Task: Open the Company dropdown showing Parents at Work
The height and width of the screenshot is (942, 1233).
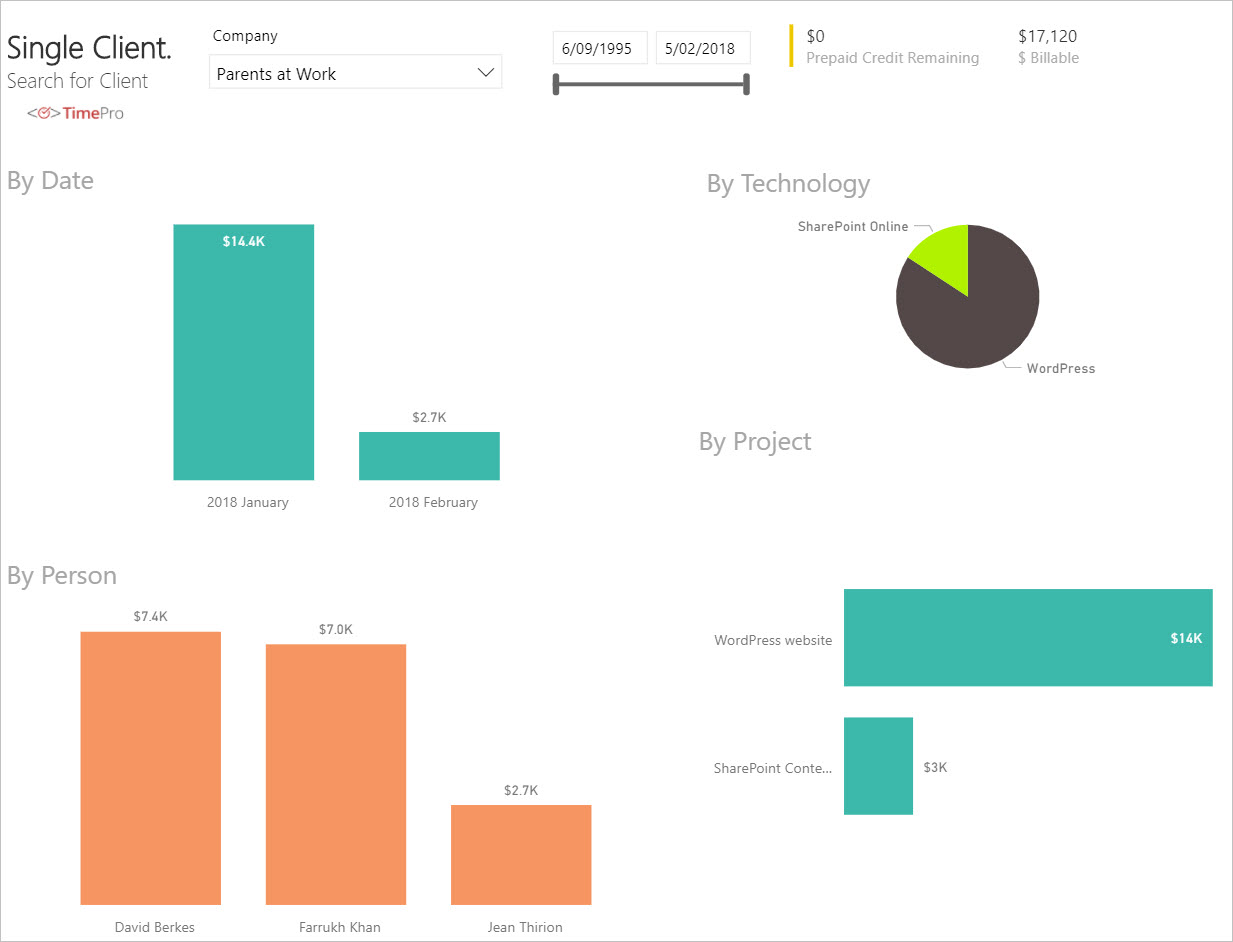Action: (355, 72)
